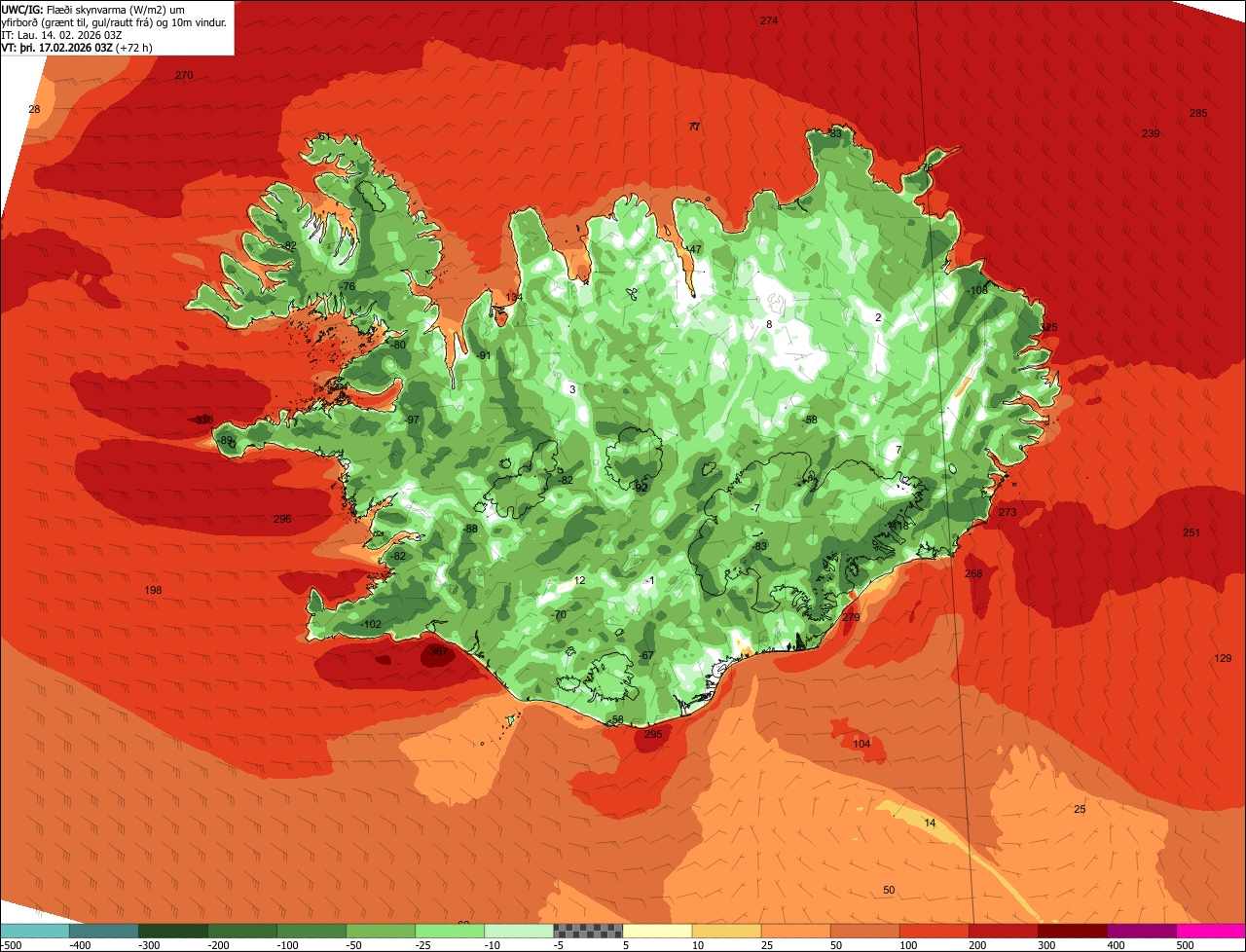Click the map value 14 in the southeast sea

click(x=930, y=824)
